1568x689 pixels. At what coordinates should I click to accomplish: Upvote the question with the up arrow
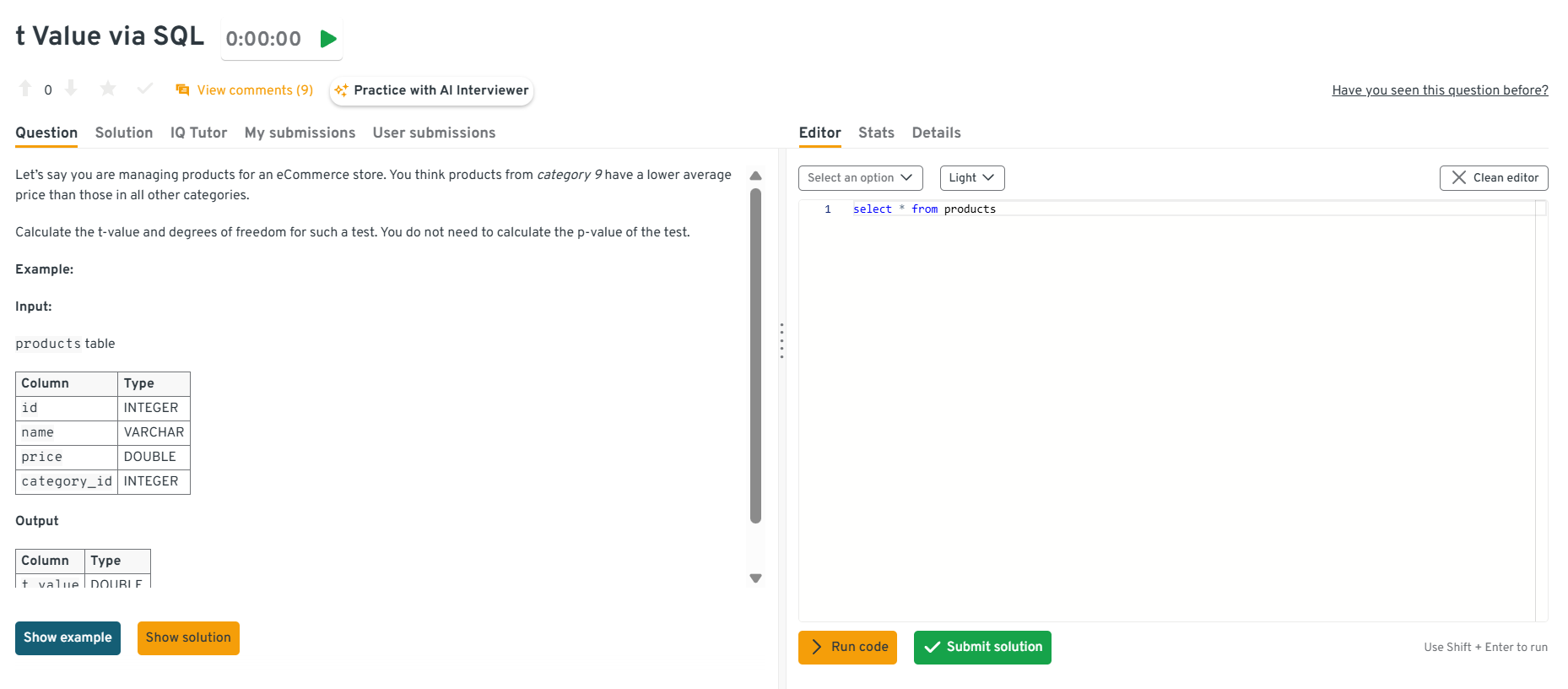pos(25,89)
